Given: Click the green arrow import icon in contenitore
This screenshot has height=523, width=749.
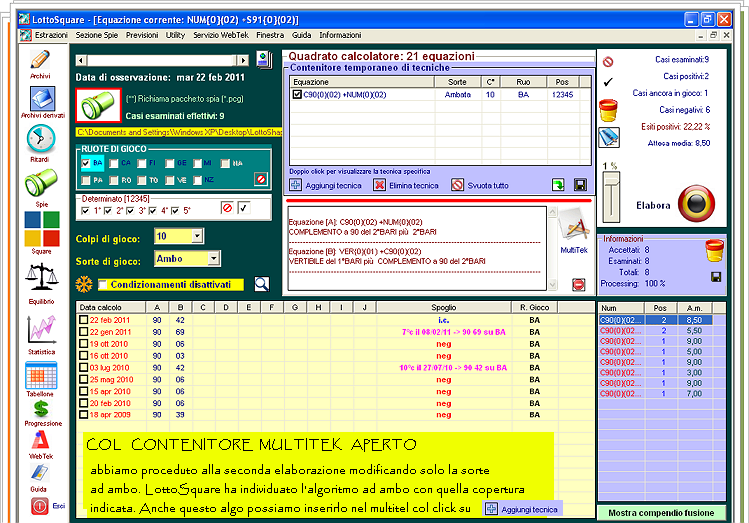Looking at the screenshot, I should pos(558,185).
